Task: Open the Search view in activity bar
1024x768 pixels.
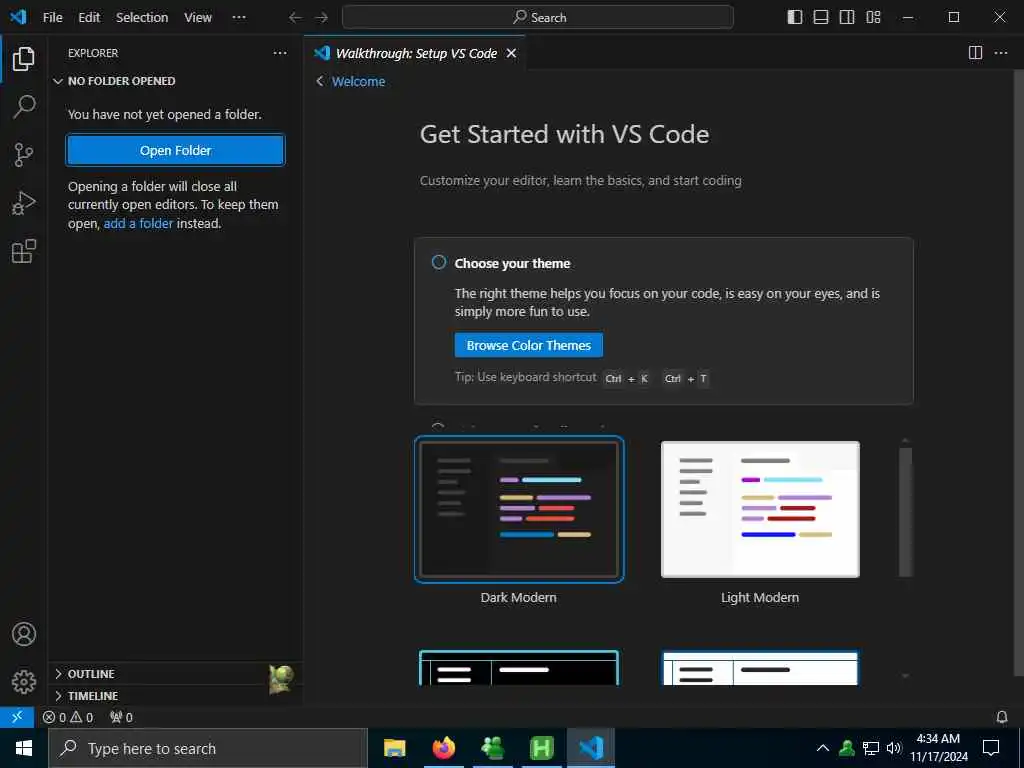Action: [x=24, y=106]
